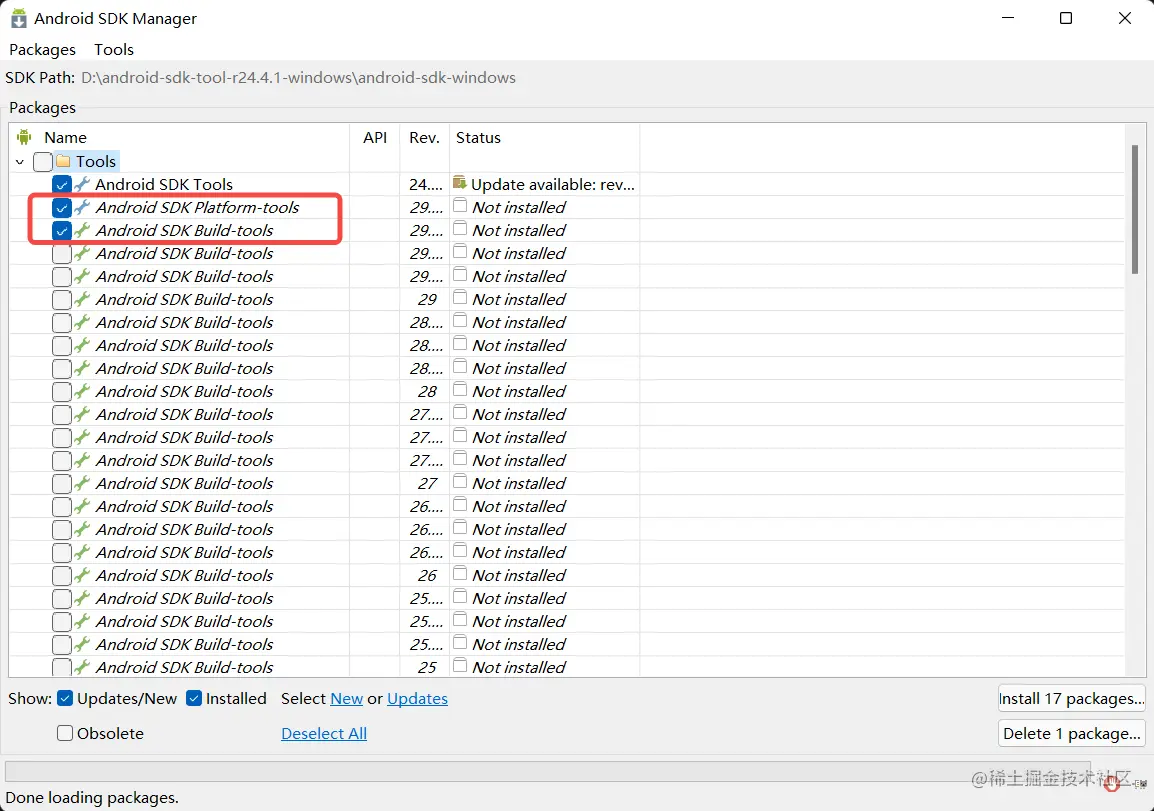The height and width of the screenshot is (811, 1154).
Task: Click the SDK Path directory text
Action: click(x=298, y=77)
